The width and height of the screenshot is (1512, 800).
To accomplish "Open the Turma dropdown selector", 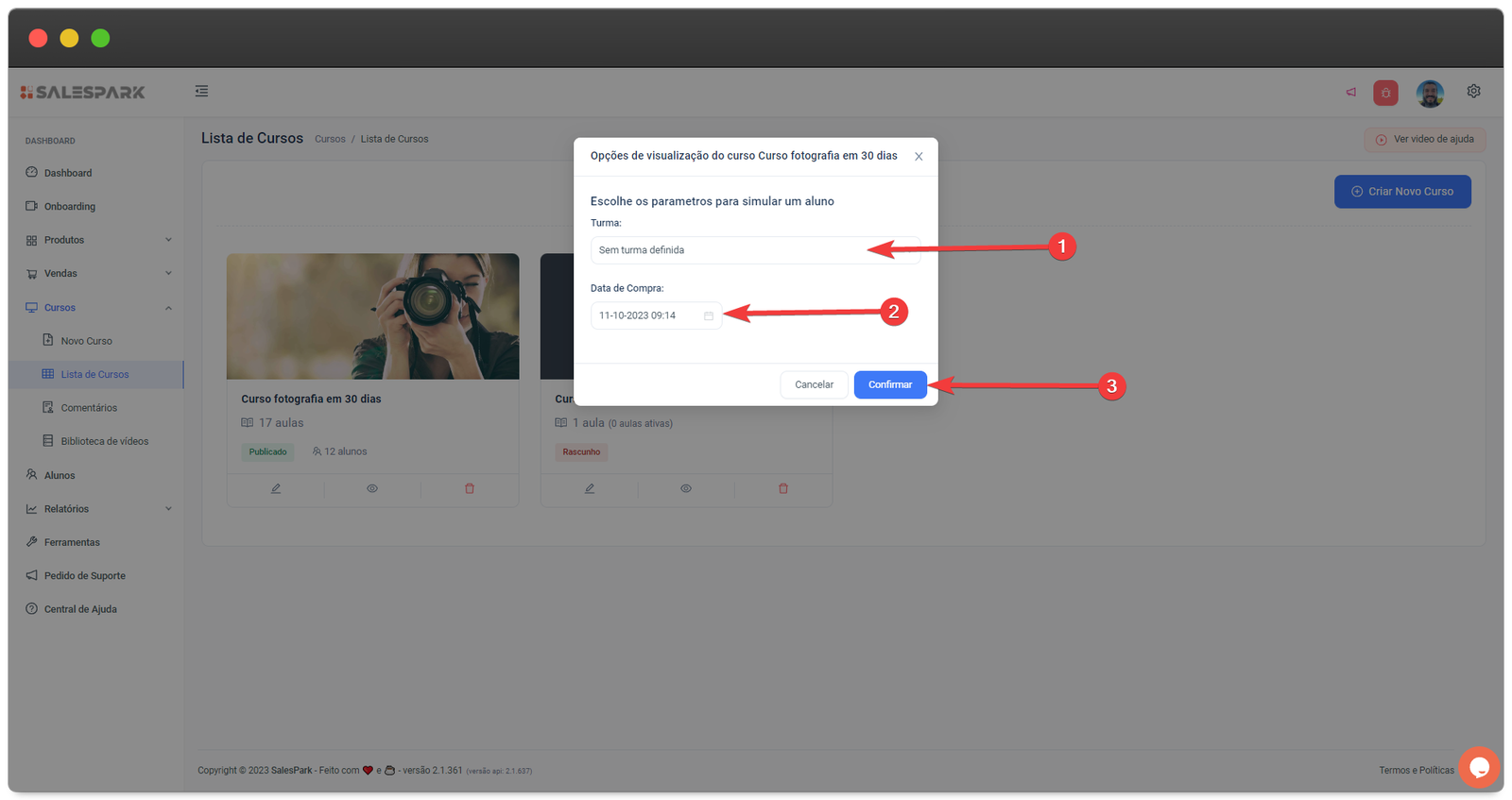I will [x=754, y=250].
